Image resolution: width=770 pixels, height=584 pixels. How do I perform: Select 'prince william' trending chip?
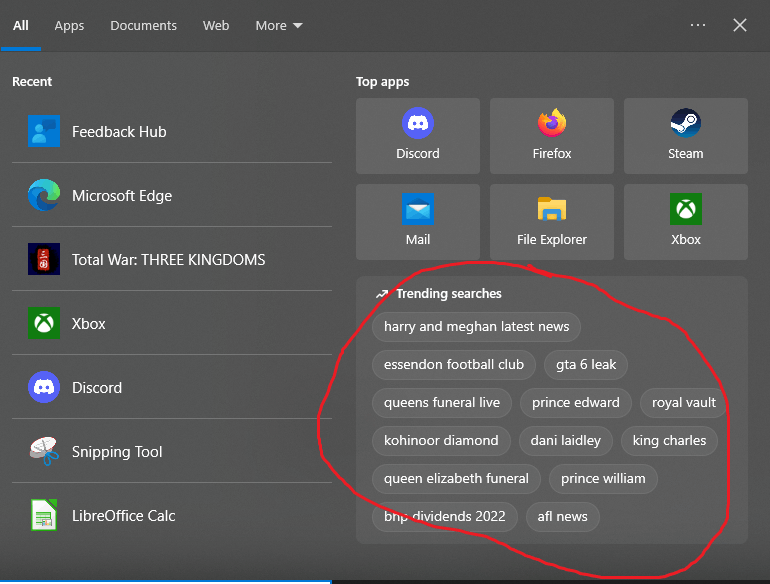pyautogui.click(x=603, y=479)
